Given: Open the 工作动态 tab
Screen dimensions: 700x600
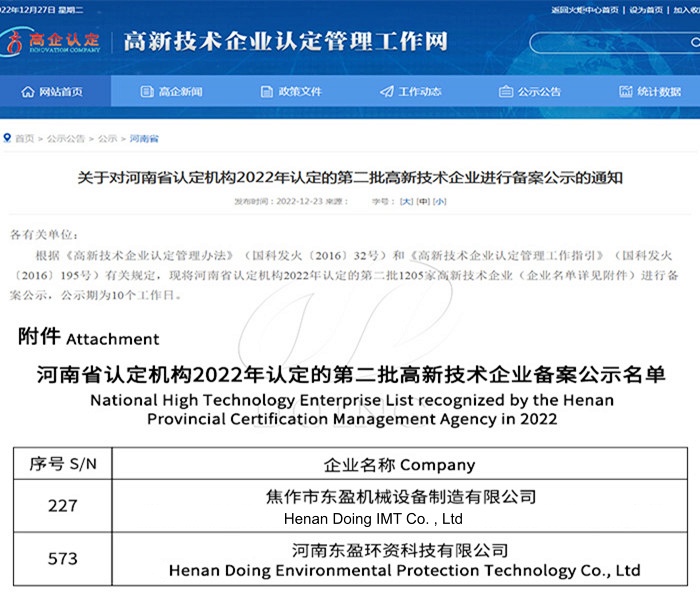Looking at the screenshot, I should (411, 92).
